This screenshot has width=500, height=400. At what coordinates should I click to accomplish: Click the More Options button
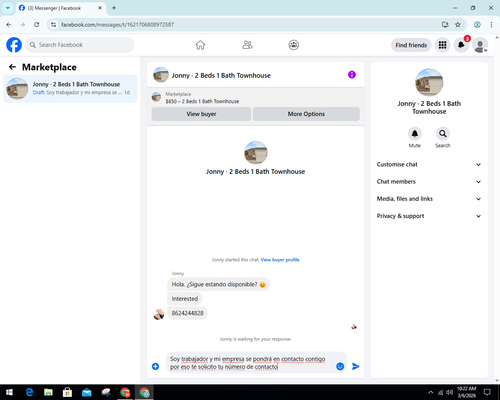(306, 114)
